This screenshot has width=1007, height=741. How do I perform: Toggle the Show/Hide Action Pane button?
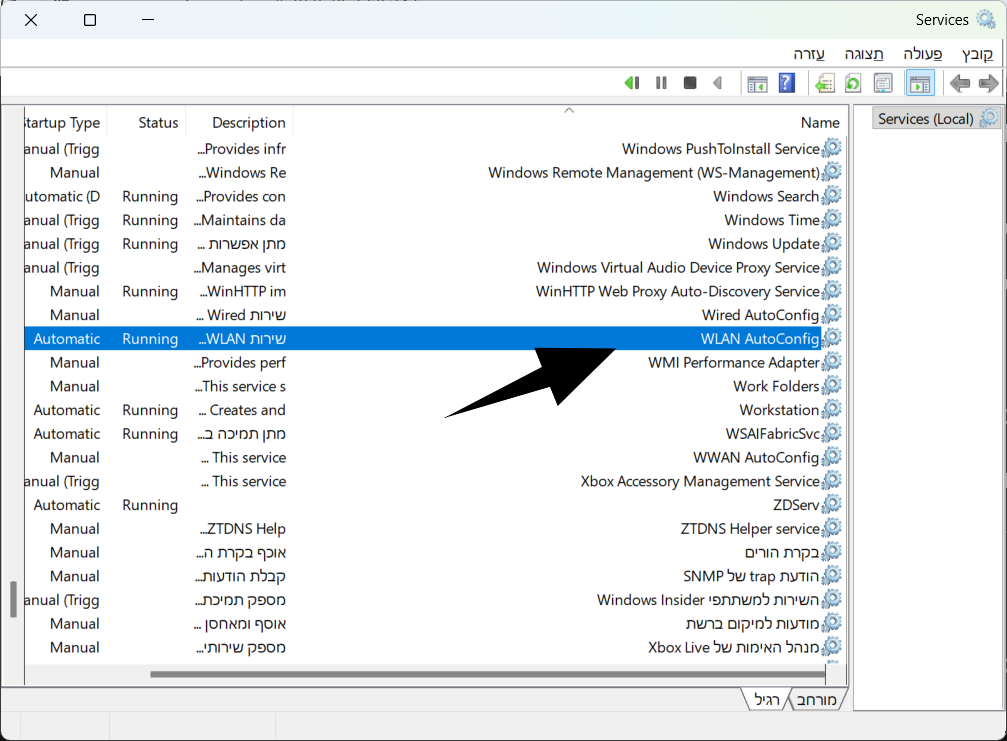pyautogui.click(x=757, y=83)
